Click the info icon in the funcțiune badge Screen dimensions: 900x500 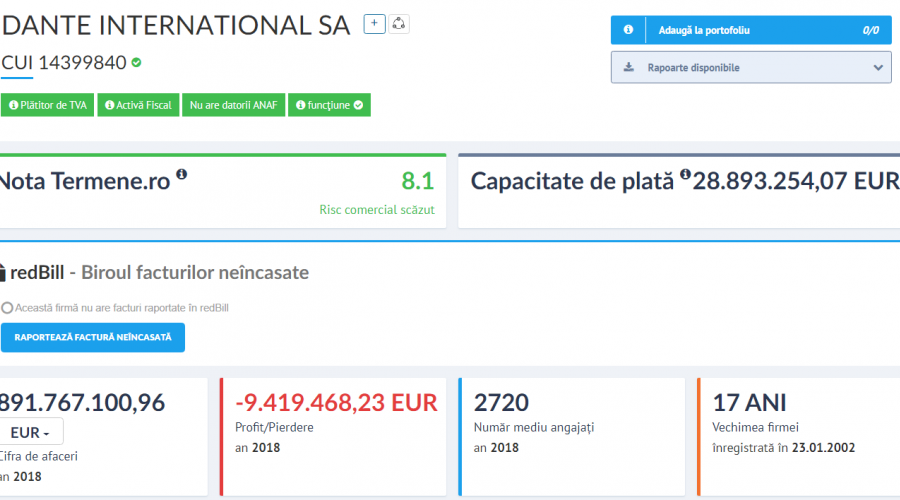tap(300, 105)
